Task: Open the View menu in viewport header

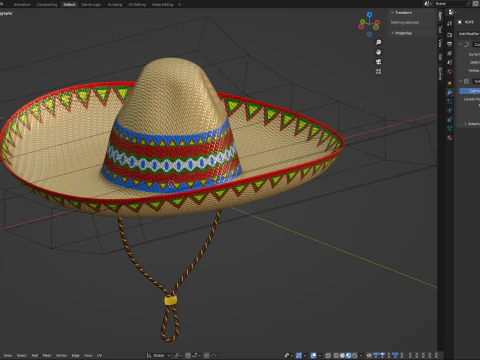Action: tap(7, 355)
